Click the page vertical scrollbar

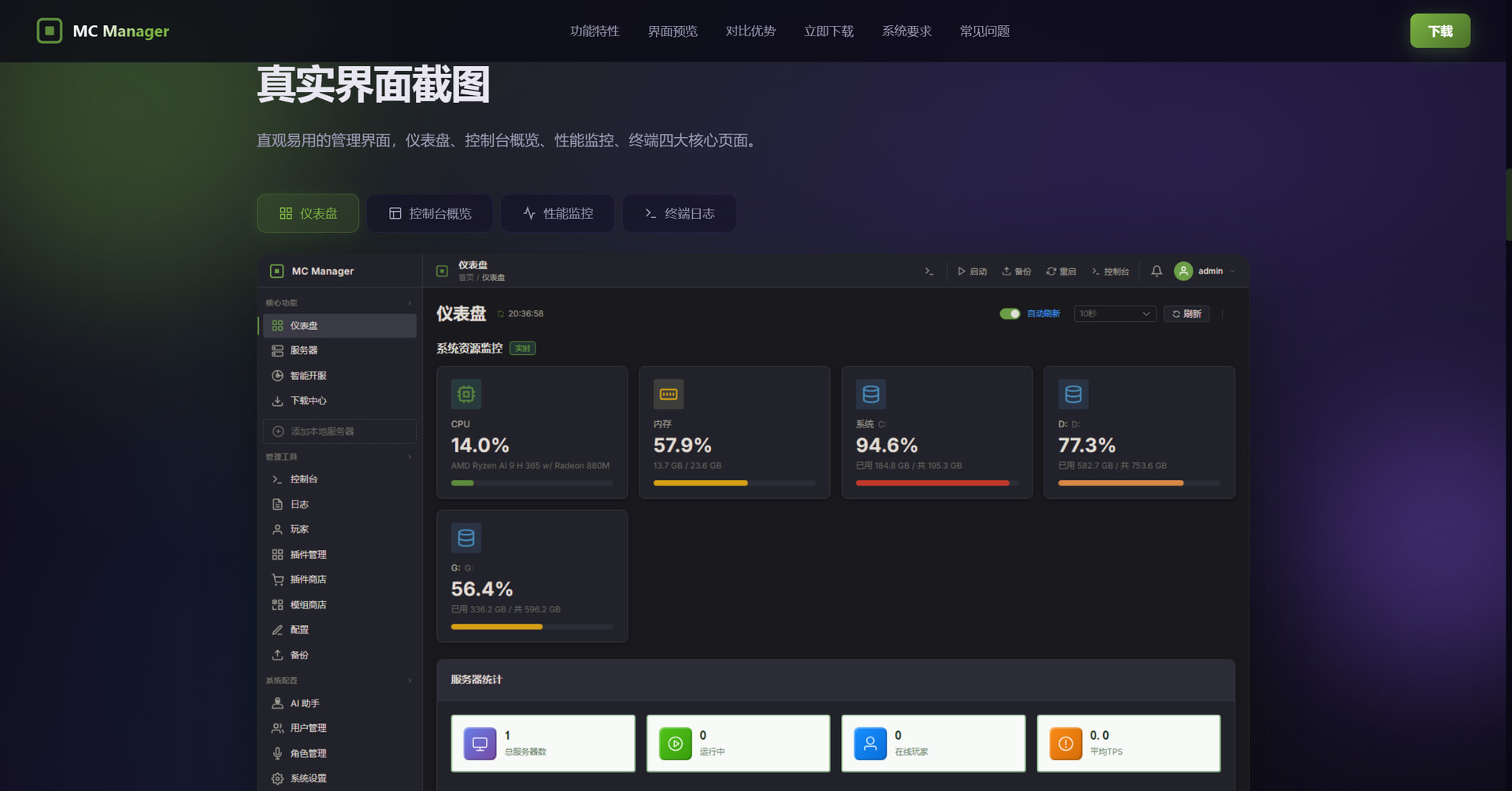[1508, 205]
